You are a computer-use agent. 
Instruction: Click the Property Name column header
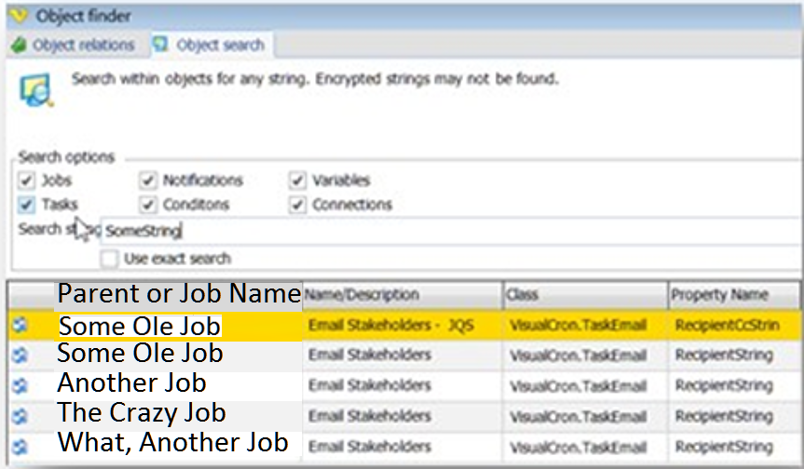tap(735, 295)
